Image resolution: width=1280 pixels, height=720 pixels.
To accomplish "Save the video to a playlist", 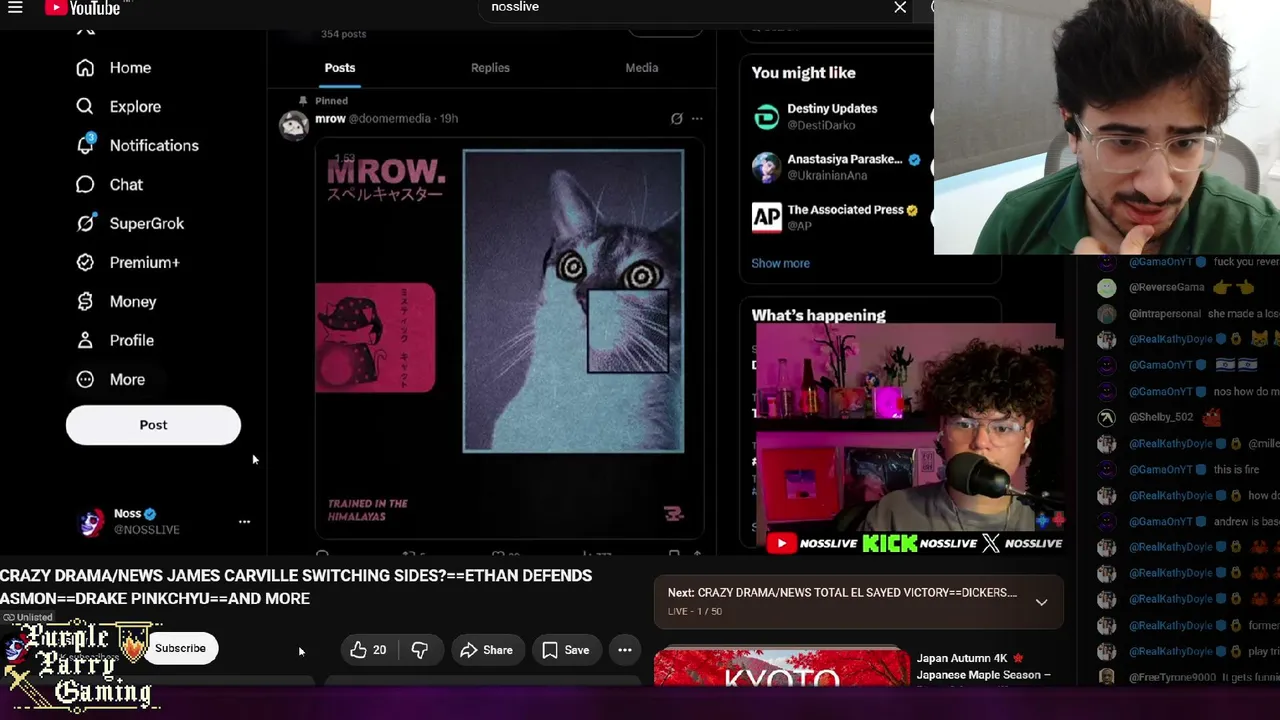I will [566, 650].
